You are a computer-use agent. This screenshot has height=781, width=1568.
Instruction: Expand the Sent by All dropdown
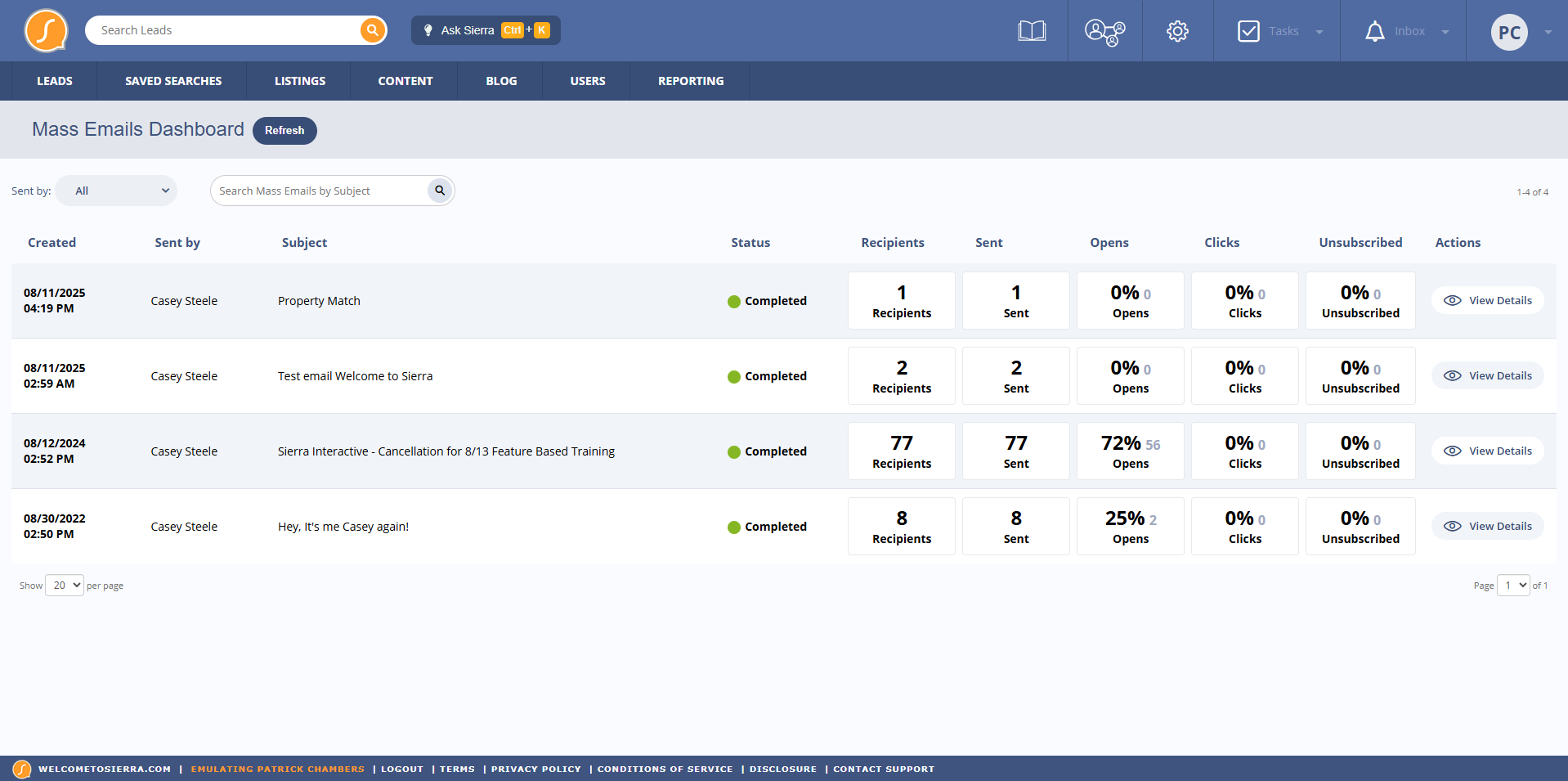click(116, 191)
